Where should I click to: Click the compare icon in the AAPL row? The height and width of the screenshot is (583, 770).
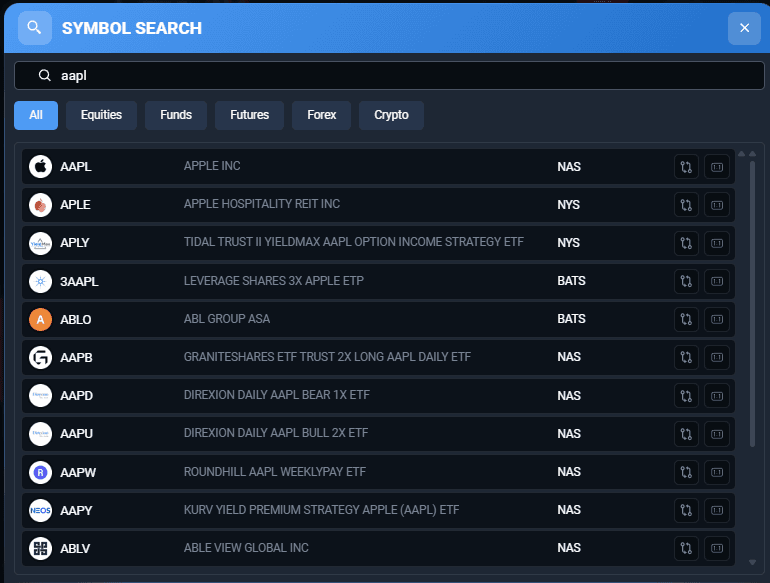point(686,167)
